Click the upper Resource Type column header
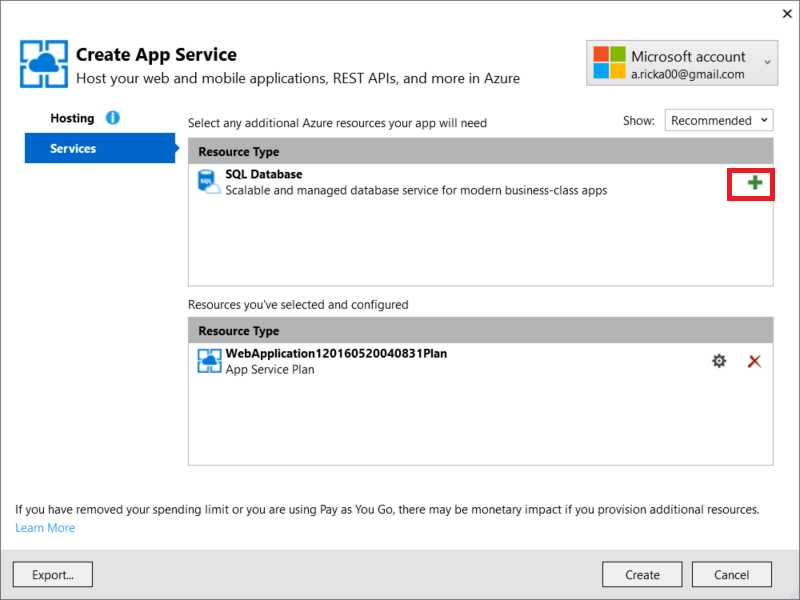 click(x=481, y=152)
